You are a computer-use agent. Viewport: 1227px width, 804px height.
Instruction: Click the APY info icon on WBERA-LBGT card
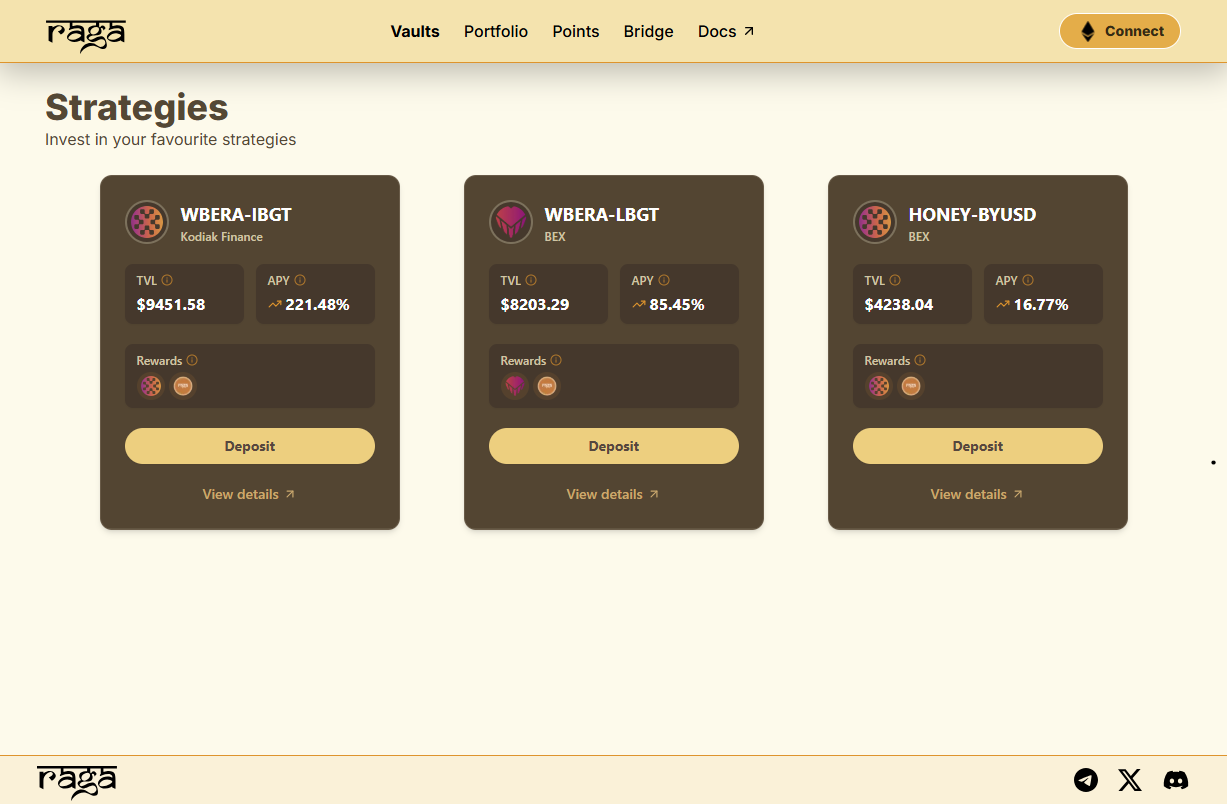click(664, 280)
